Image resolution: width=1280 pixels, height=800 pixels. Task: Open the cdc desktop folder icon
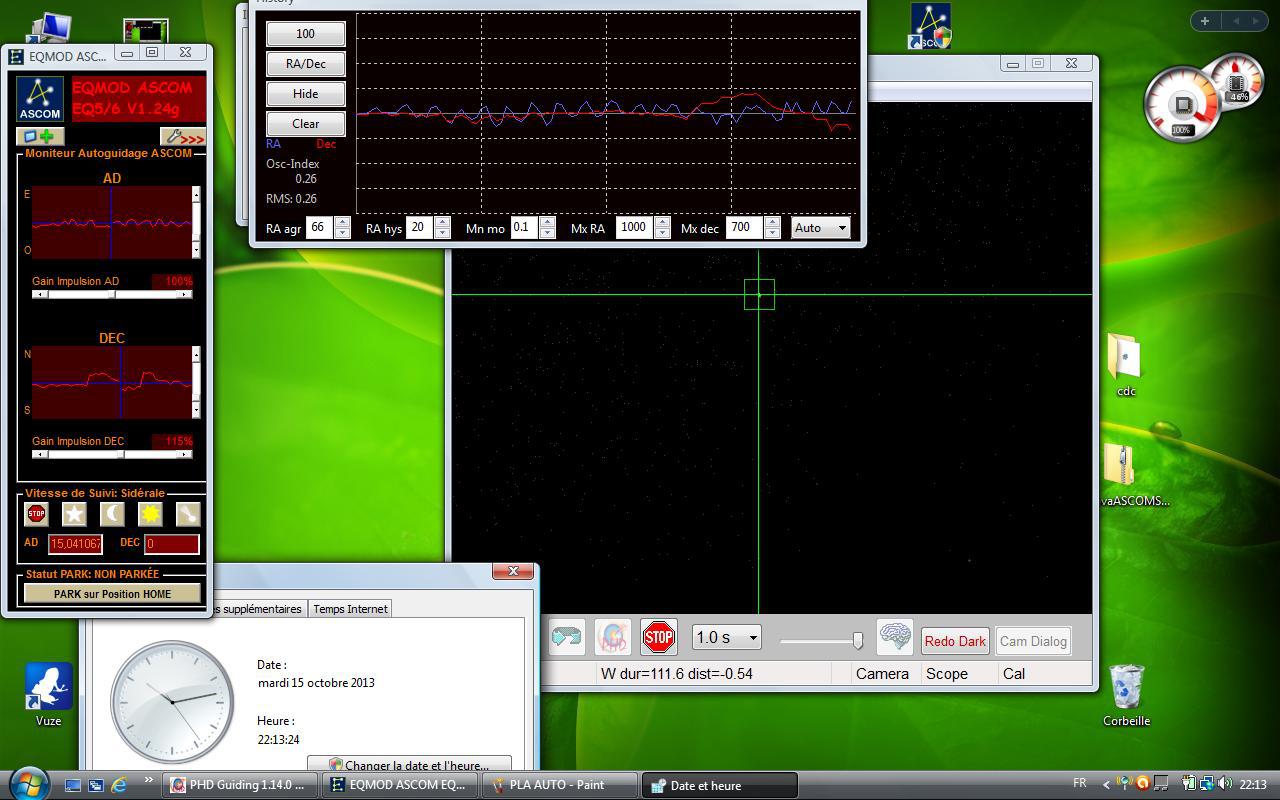[1126, 357]
